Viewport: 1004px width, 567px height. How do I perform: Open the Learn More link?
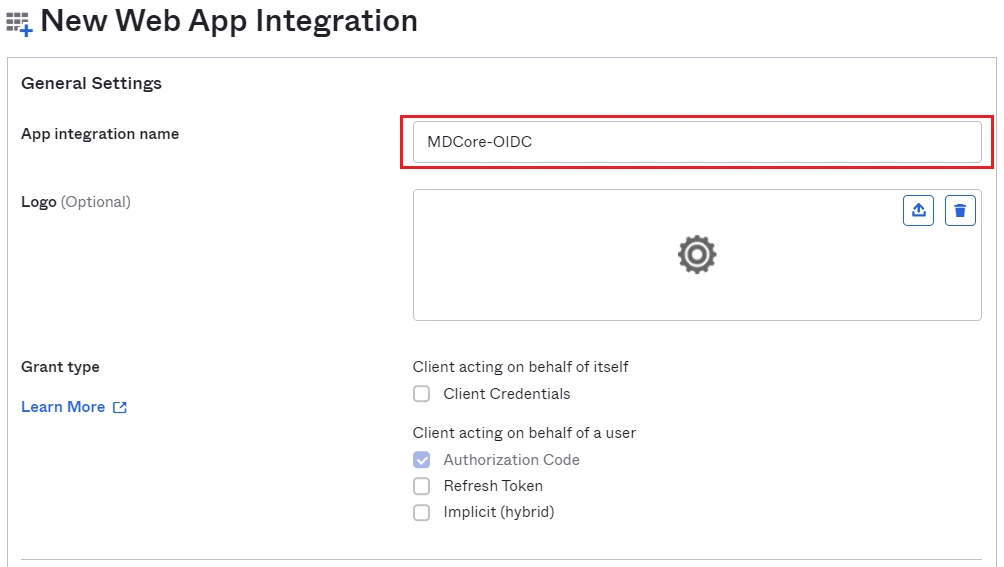[63, 407]
